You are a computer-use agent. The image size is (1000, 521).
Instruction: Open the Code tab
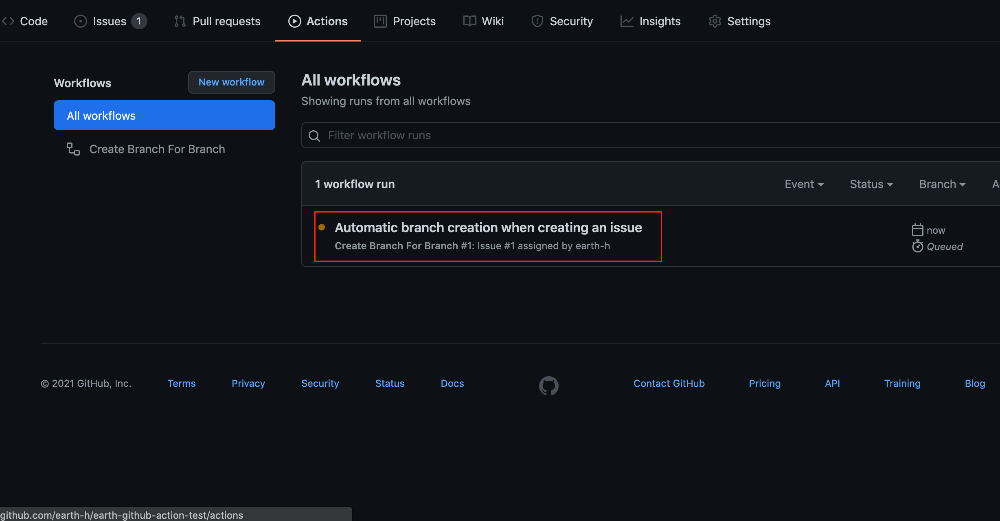(x=25, y=21)
